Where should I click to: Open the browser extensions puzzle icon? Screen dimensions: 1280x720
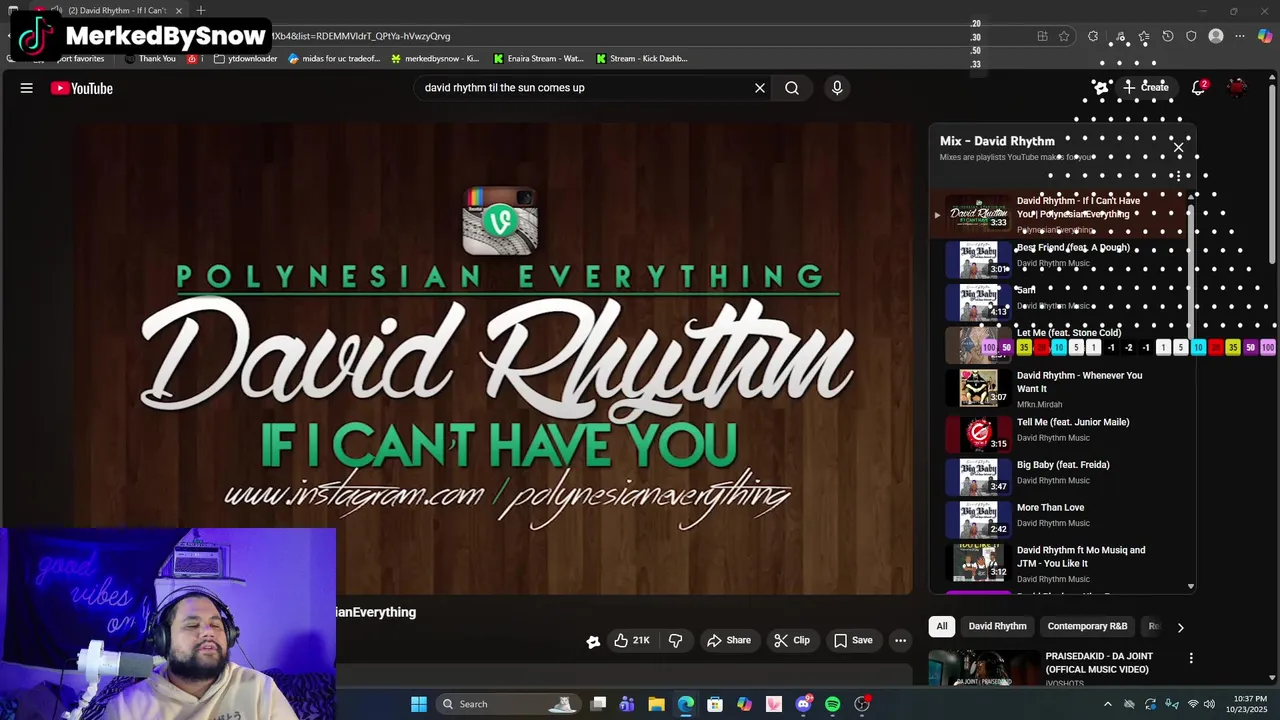tap(1093, 36)
